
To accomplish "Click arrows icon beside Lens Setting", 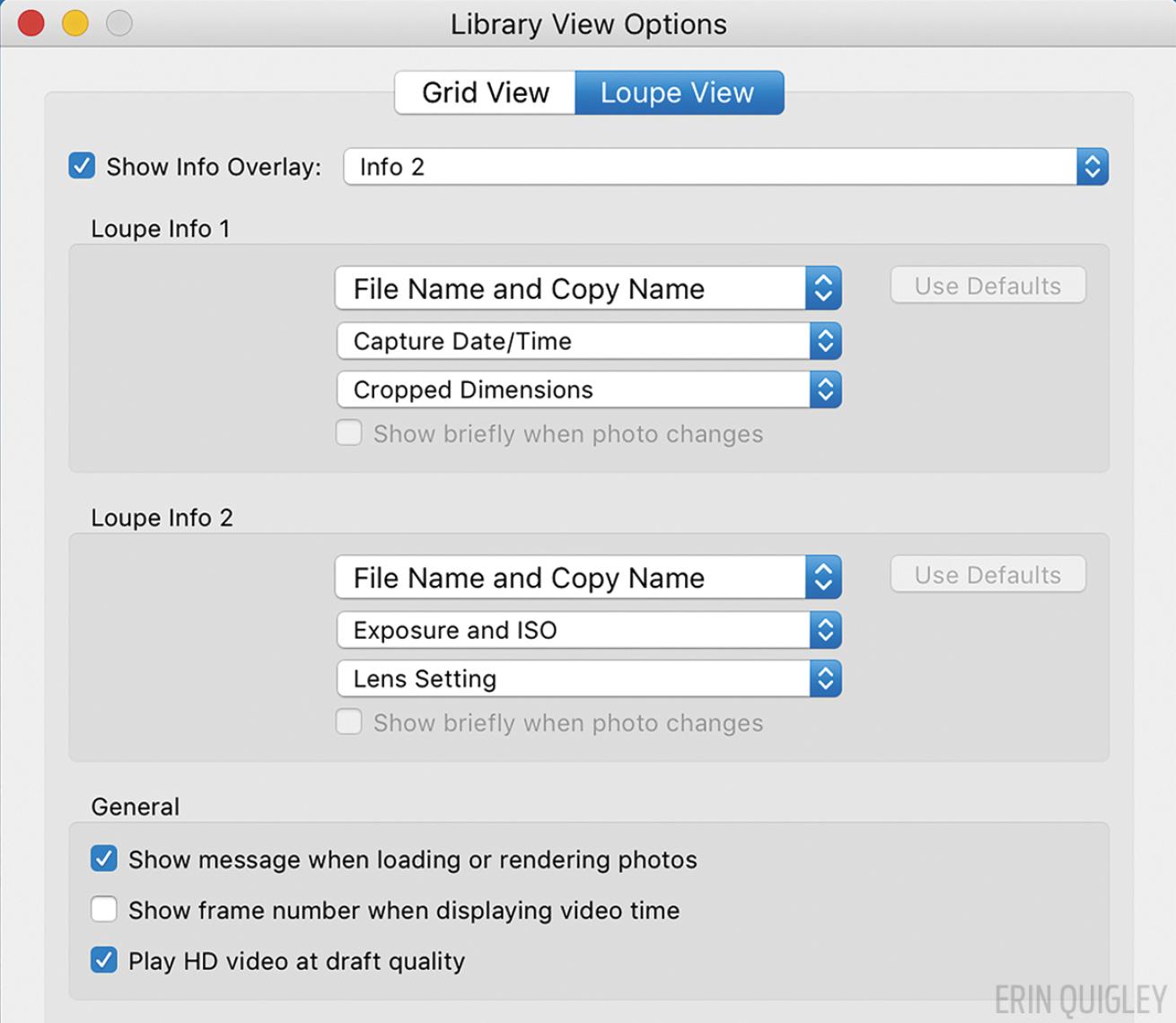I will [825, 678].
